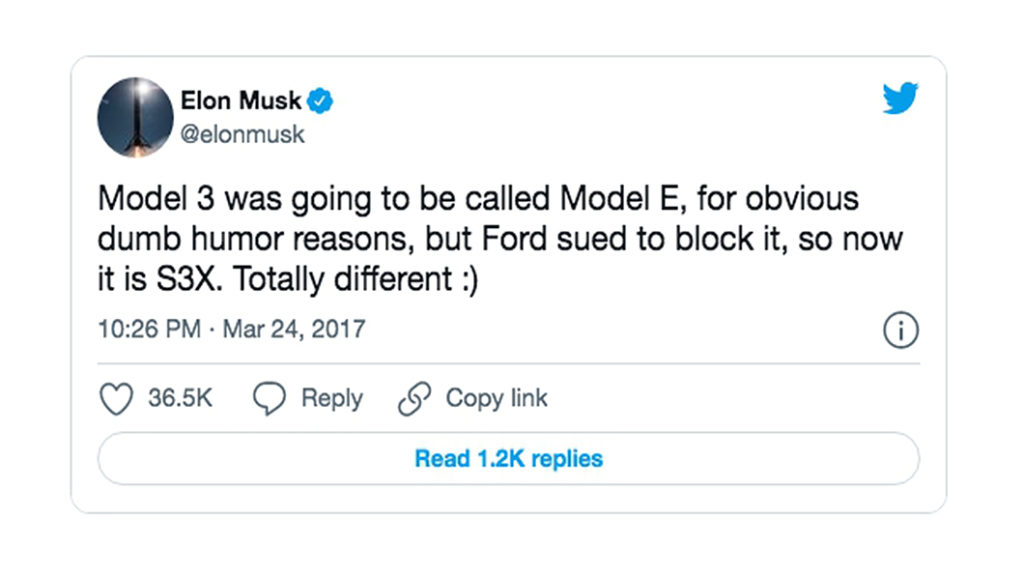
Task: Open Elon Musk's rocket profile picture
Action: coord(135,118)
